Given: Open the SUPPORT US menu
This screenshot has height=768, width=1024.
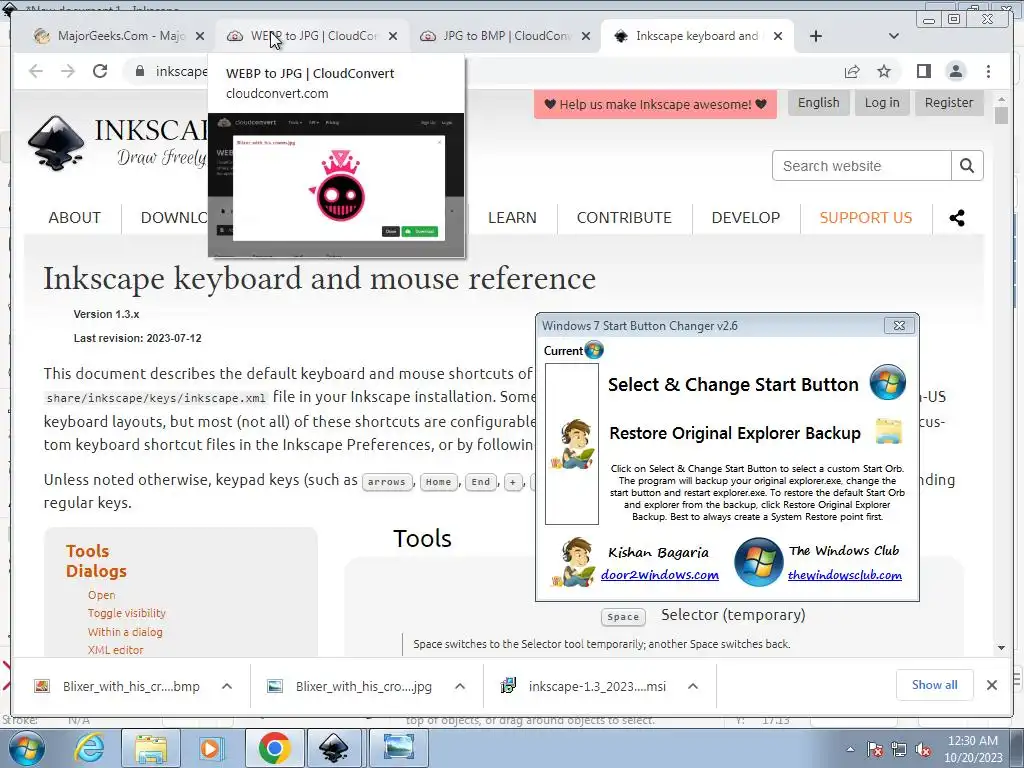Looking at the screenshot, I should [x=865, y=217].
